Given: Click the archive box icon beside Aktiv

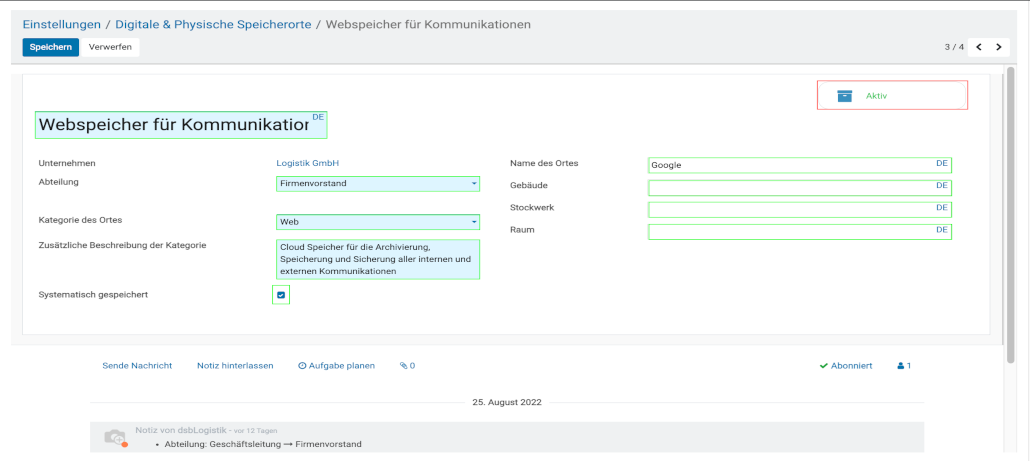Looking at the screenshot, I should pos(845,96).
